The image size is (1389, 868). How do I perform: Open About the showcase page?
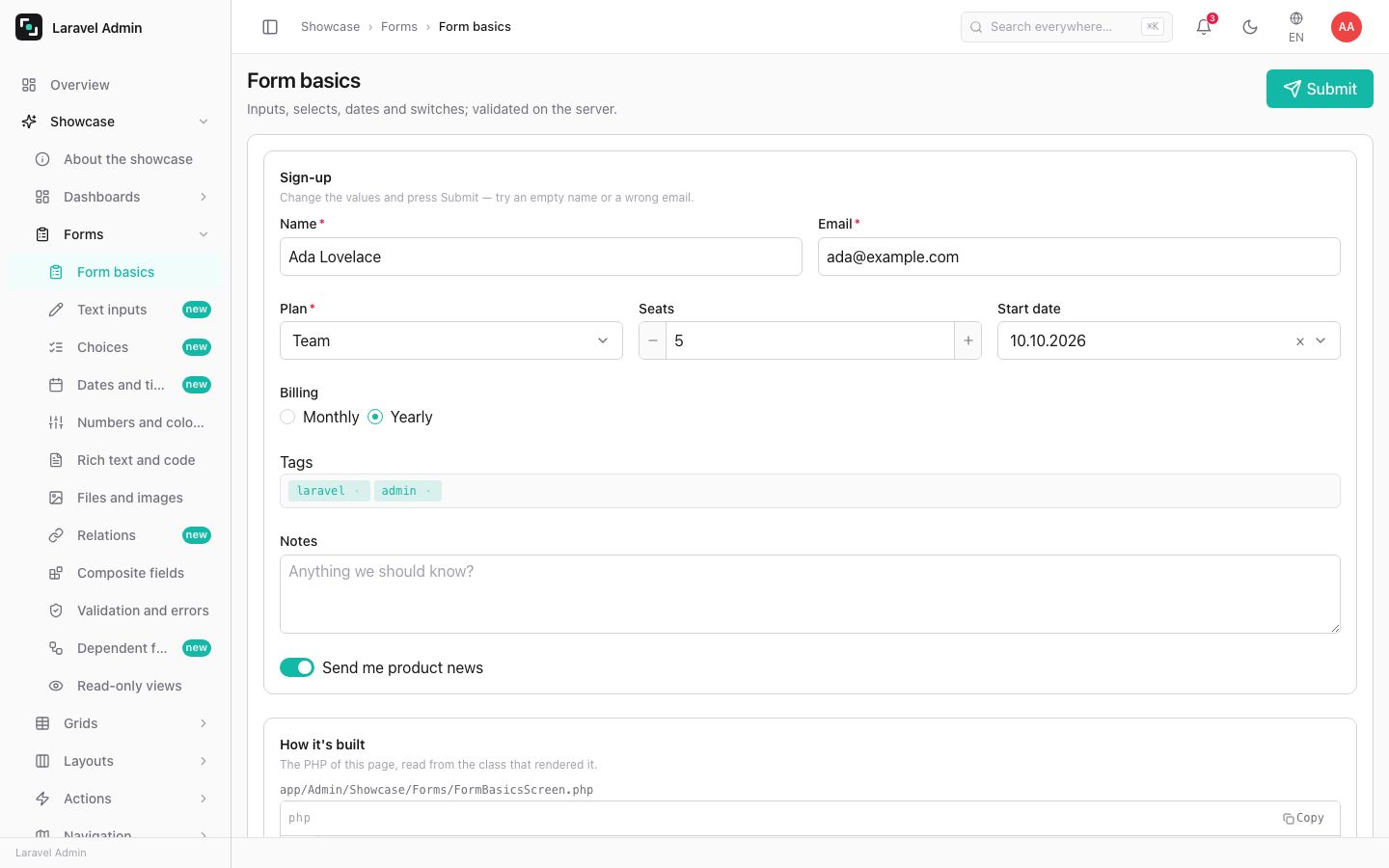click(116, 159)
